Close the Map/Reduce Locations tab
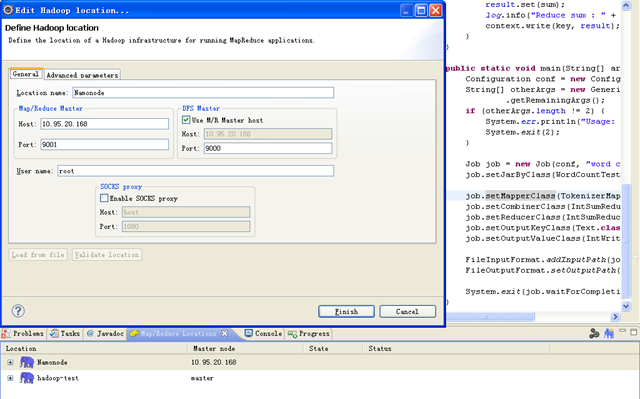Image resolution: width=640 pixels, height=399 pixels. (224, 333)
